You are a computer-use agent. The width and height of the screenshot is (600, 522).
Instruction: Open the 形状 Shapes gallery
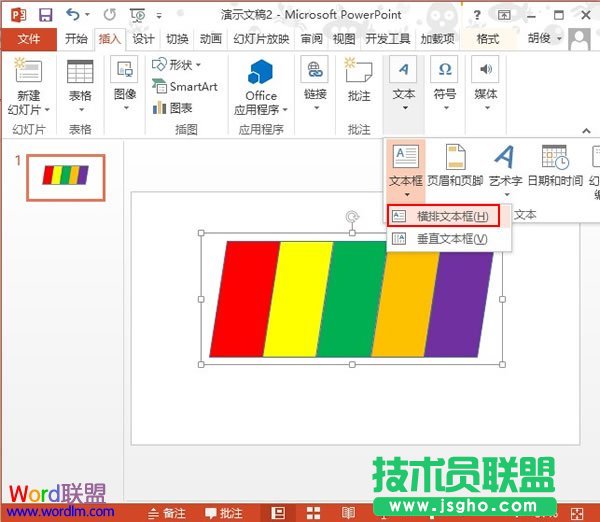point(176,65)
